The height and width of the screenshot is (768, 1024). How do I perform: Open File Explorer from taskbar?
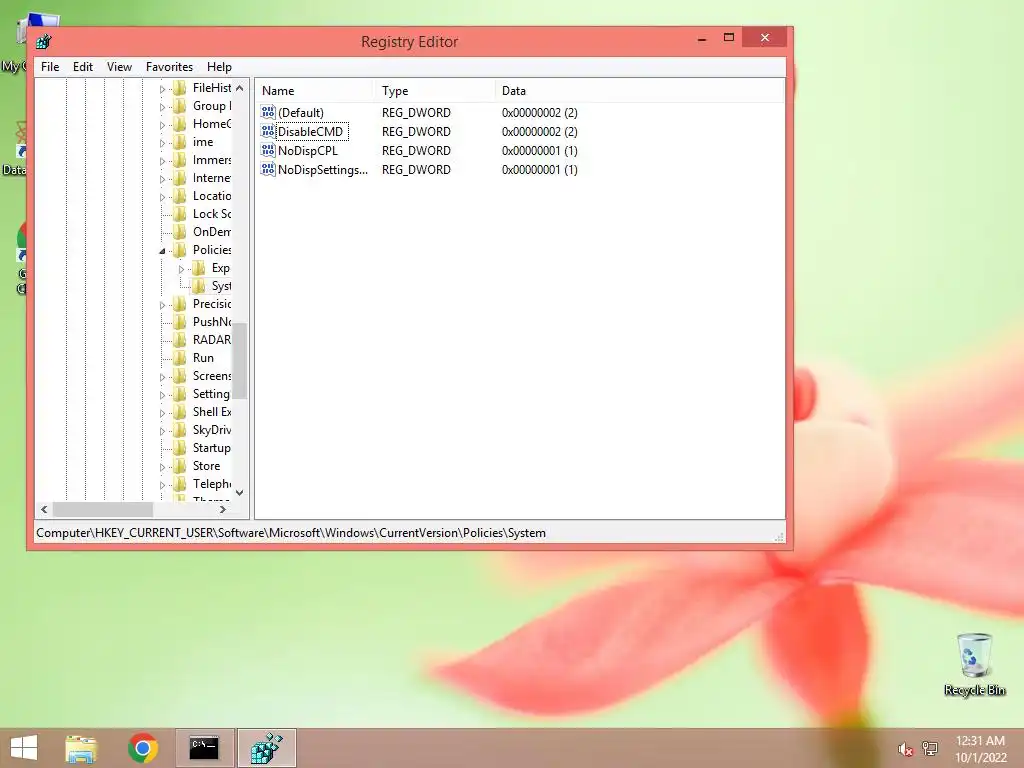pos(81,748)
